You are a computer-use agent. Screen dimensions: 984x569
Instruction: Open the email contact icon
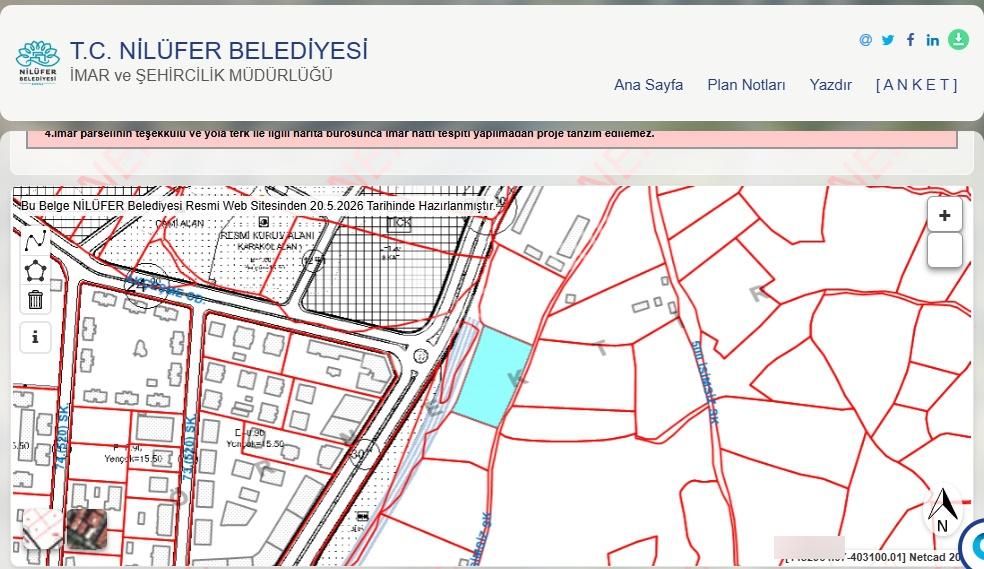[865, 40]
